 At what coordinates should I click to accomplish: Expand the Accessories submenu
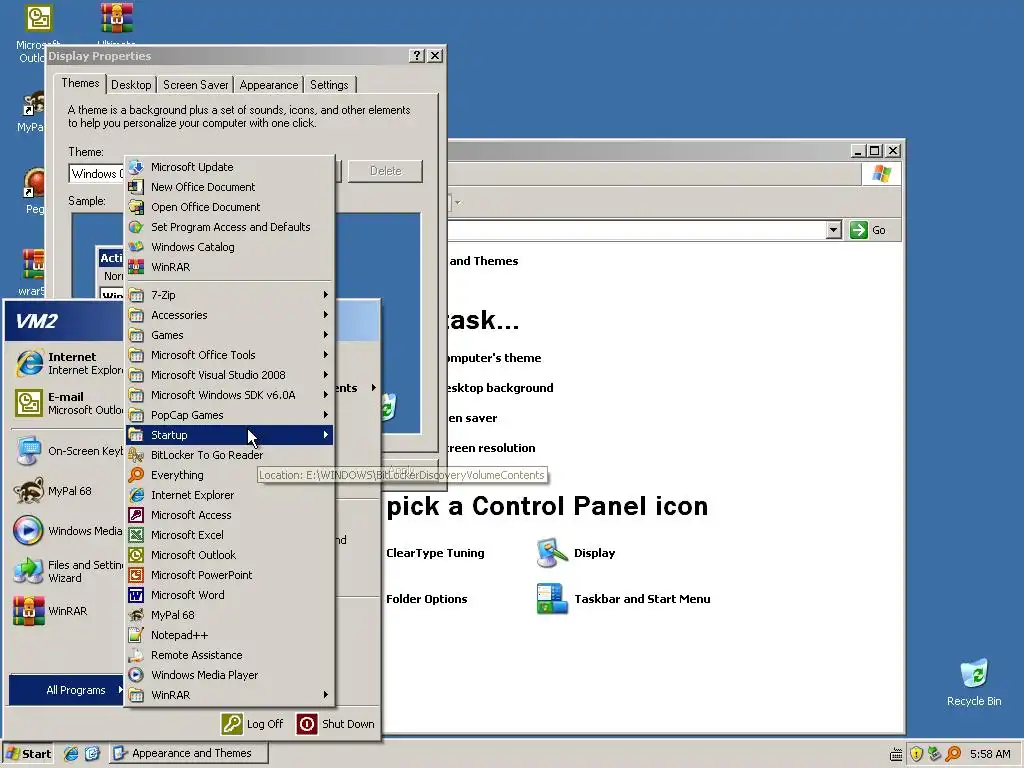pos(229,315)
